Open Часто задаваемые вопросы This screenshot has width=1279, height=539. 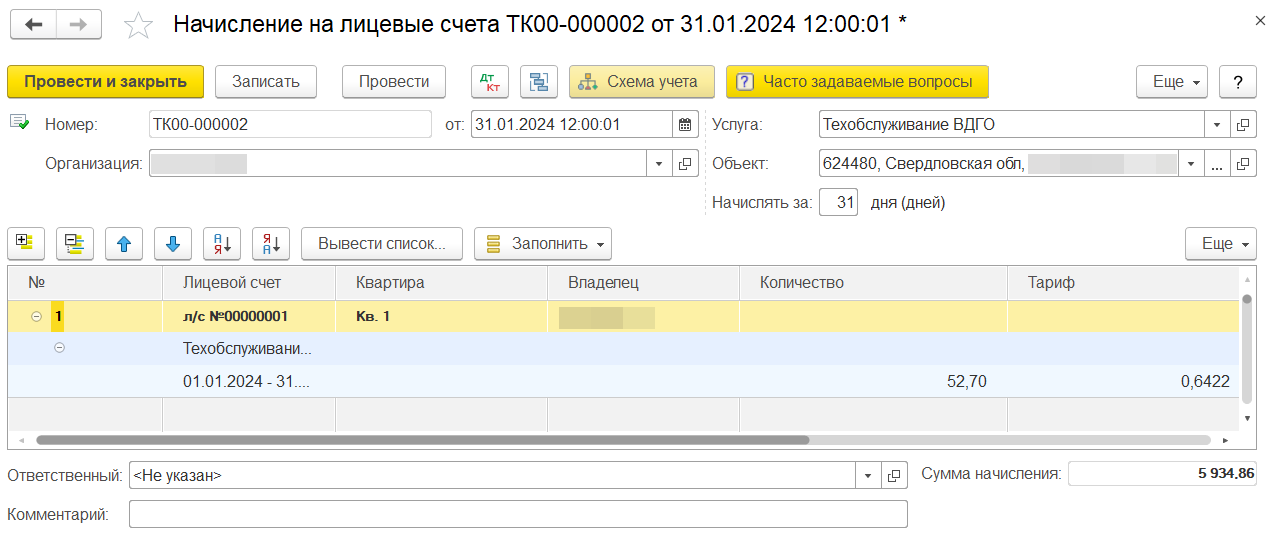pos(857,82)
